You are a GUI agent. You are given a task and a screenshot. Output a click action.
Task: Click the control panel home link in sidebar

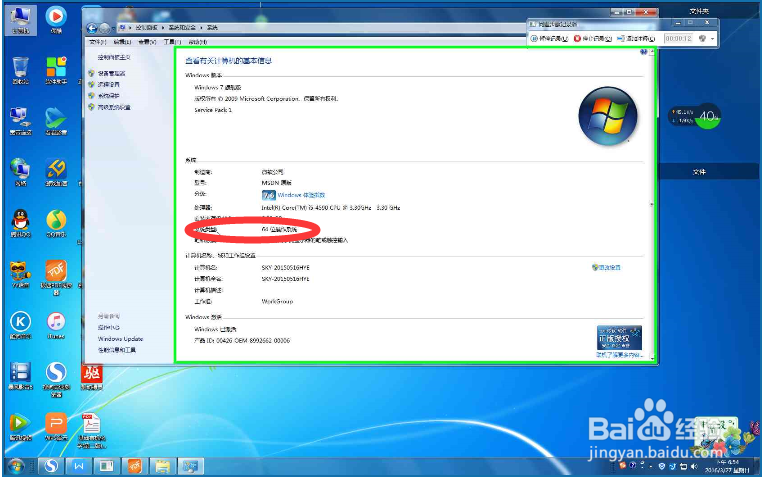(x=114, y=58)
